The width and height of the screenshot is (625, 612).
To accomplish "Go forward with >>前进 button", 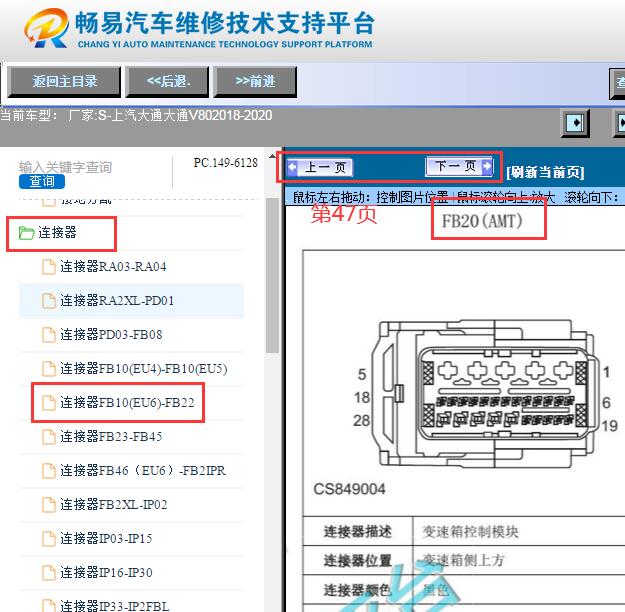I will click(x=255, y=82).
